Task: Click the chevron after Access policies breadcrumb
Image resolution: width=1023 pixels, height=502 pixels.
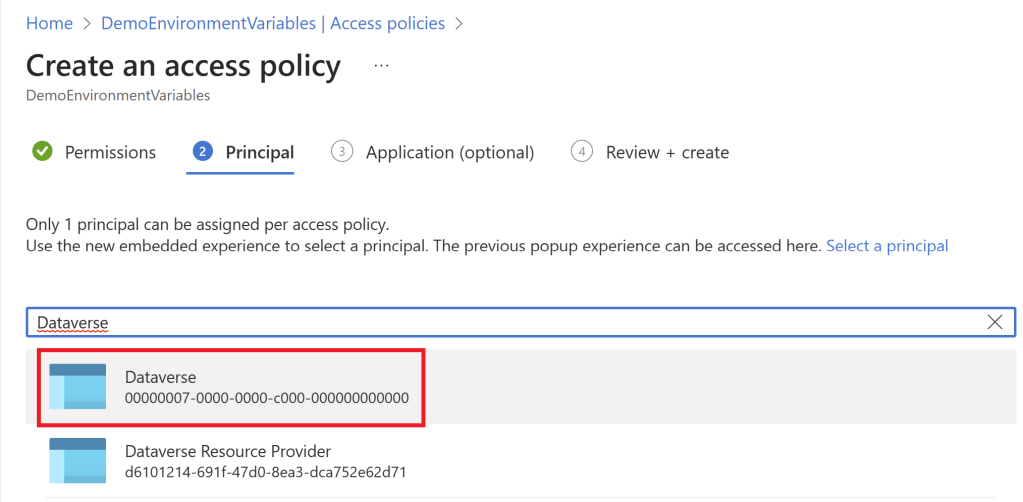Action: [x=459, y=23]
